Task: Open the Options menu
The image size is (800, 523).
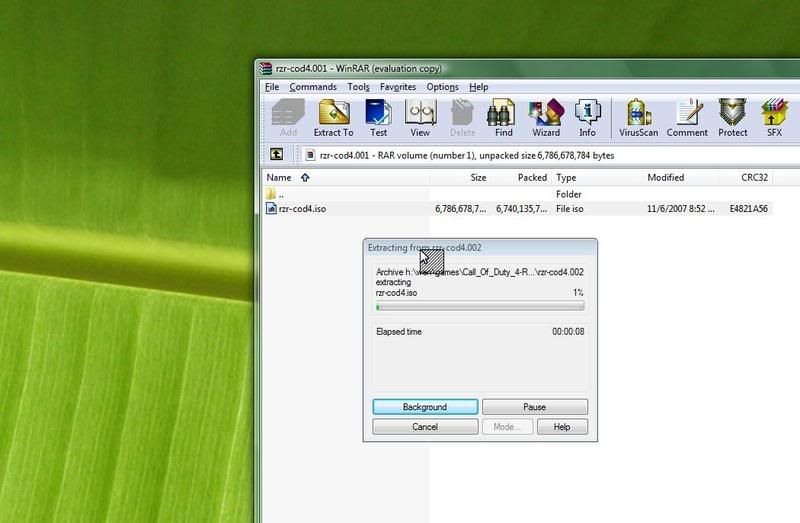Action: (442, 87)
